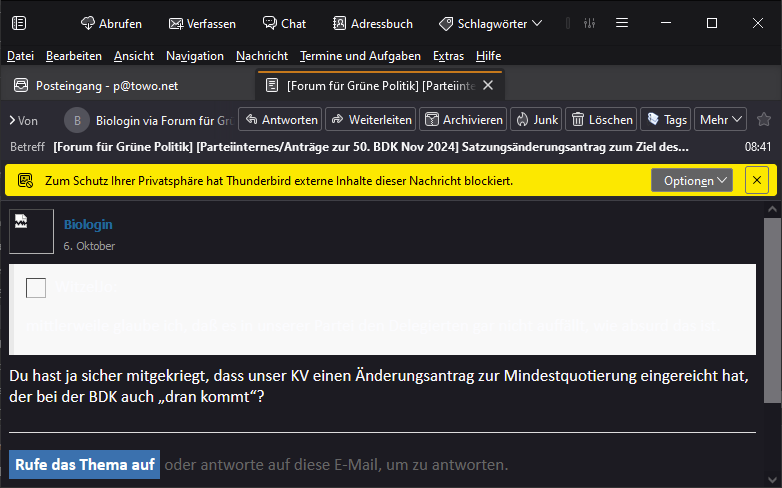Maximize the Thunderbird window

(x=712, y=23)
